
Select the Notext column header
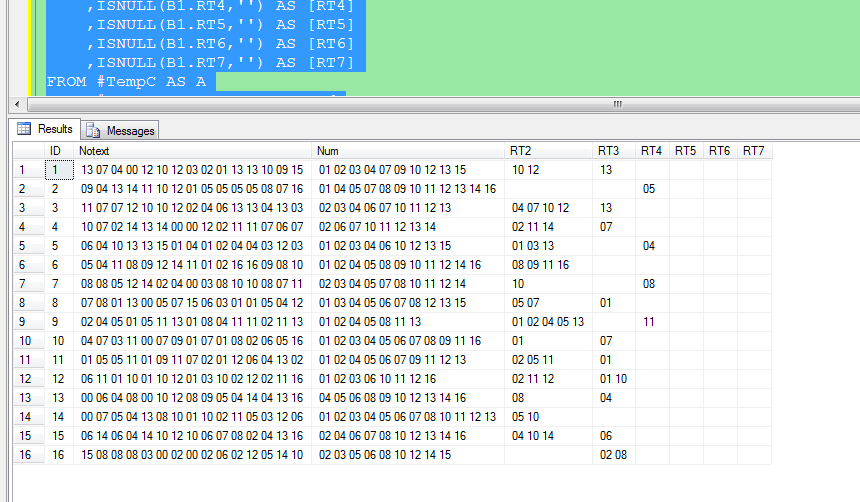click(x=193, y=151)
